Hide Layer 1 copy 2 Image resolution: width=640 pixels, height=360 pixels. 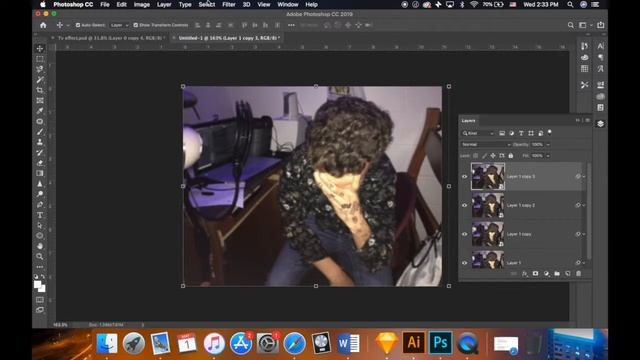tap(464, 205)
